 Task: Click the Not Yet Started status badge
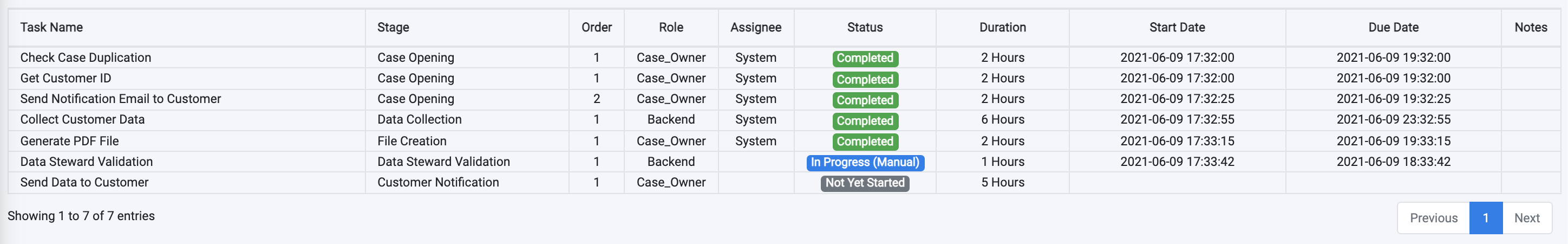point(864,183)
